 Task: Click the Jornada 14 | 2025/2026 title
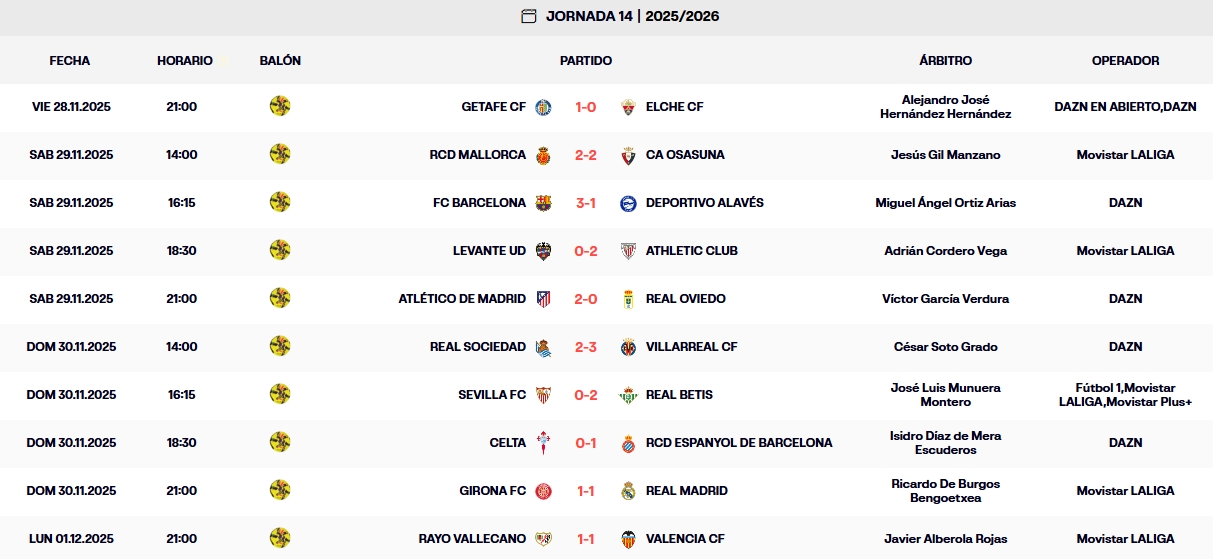(x=632, y=16)
